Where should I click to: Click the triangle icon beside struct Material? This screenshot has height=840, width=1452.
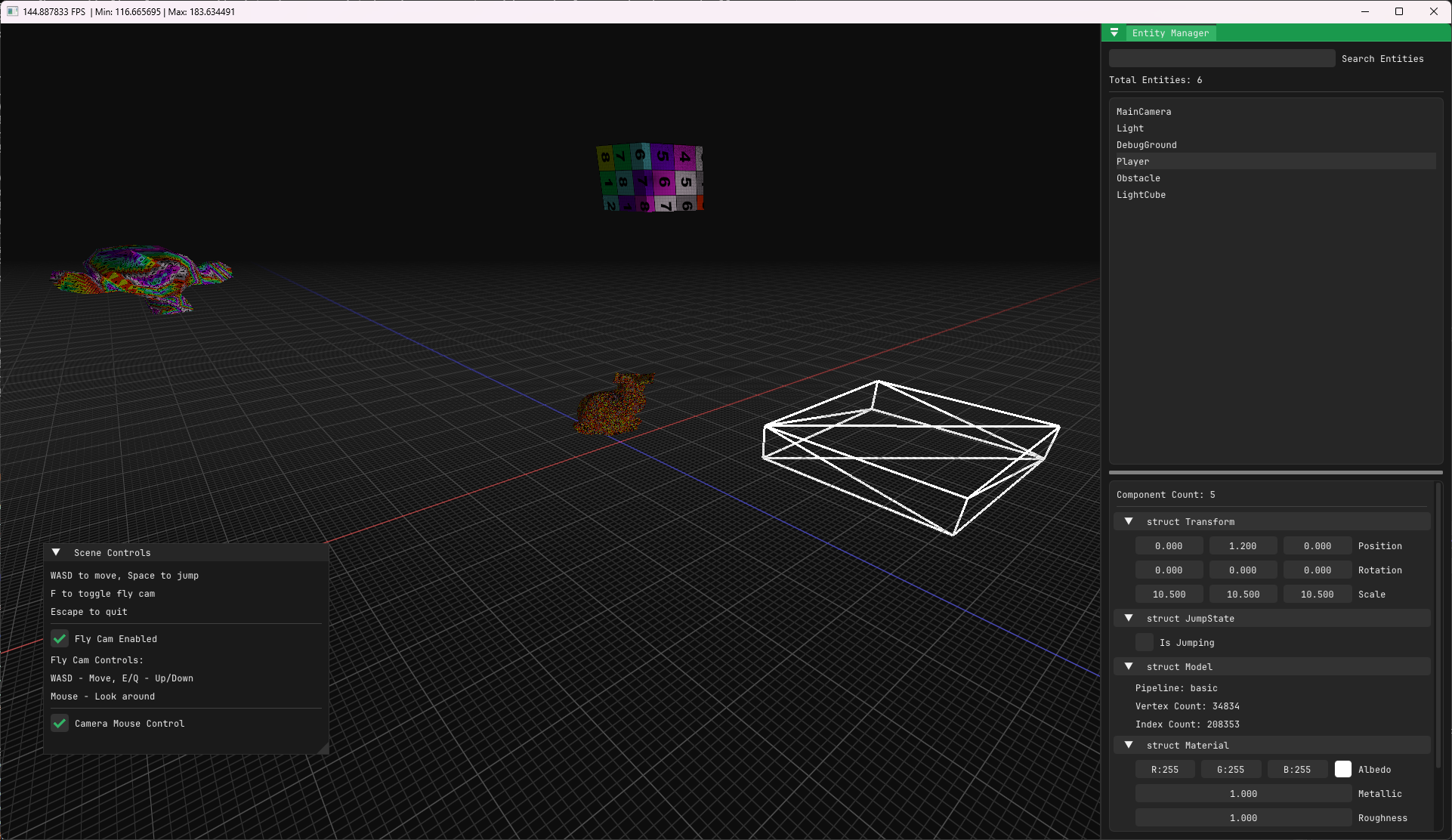point(1129,745)
